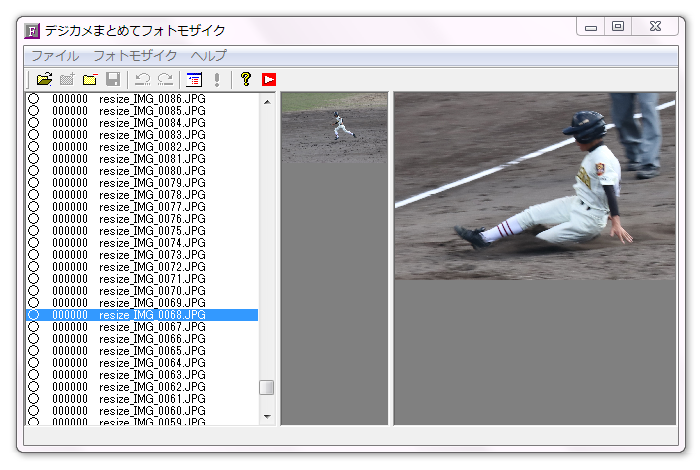The width and height of the screenshot is (700, 470).
Task: Select resize_IMG_0086.JPG in the list
Action: tap(142, 99)
